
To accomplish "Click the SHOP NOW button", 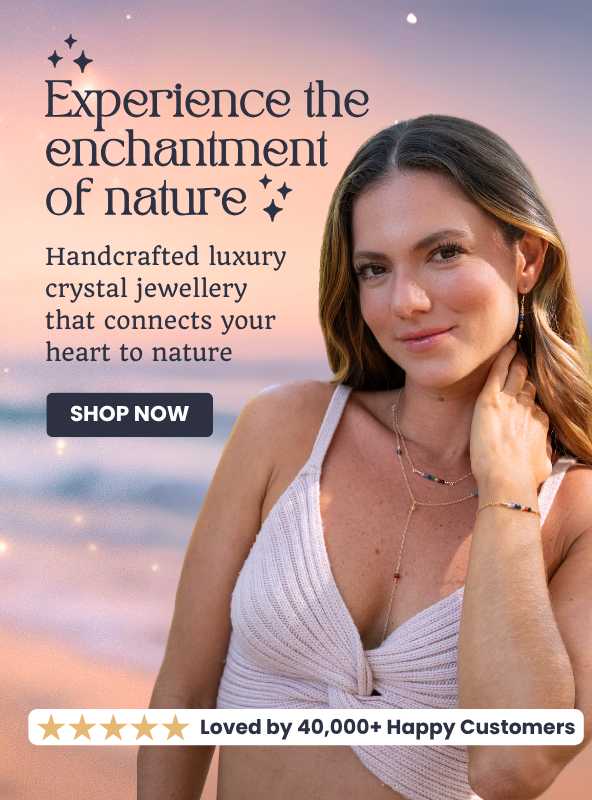I will pyautogui.click(x=130, y=414).
